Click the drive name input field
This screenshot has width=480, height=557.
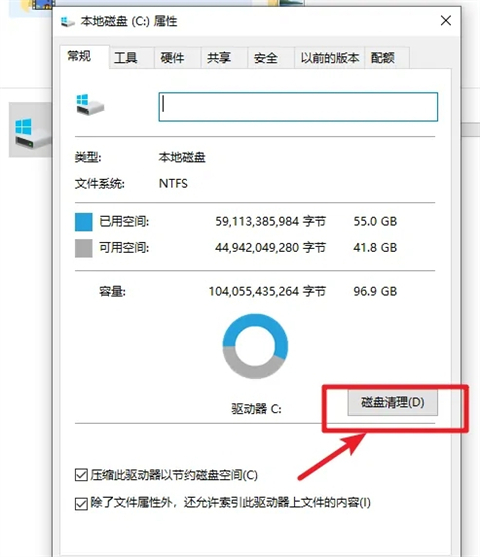click(x=298, y=107)
